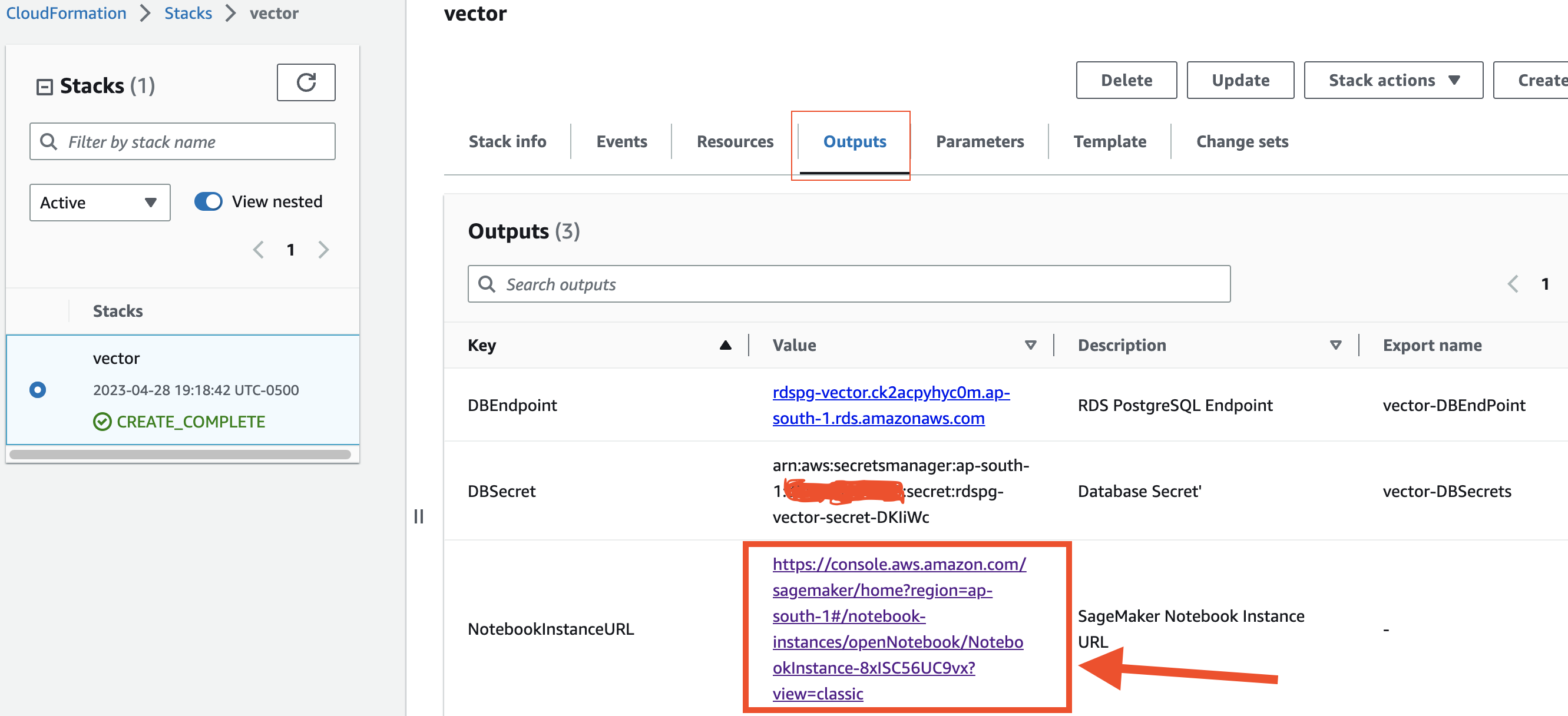The width and height of the screenshot is (1568, 716).
Task: Click the panel divider resize handle
Action: [419, 516]
